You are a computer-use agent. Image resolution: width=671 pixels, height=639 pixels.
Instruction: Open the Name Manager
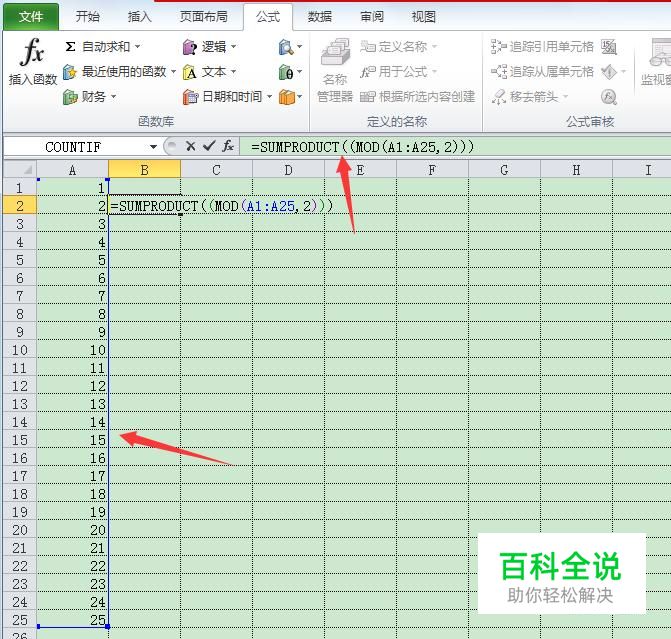click(335, 70)
